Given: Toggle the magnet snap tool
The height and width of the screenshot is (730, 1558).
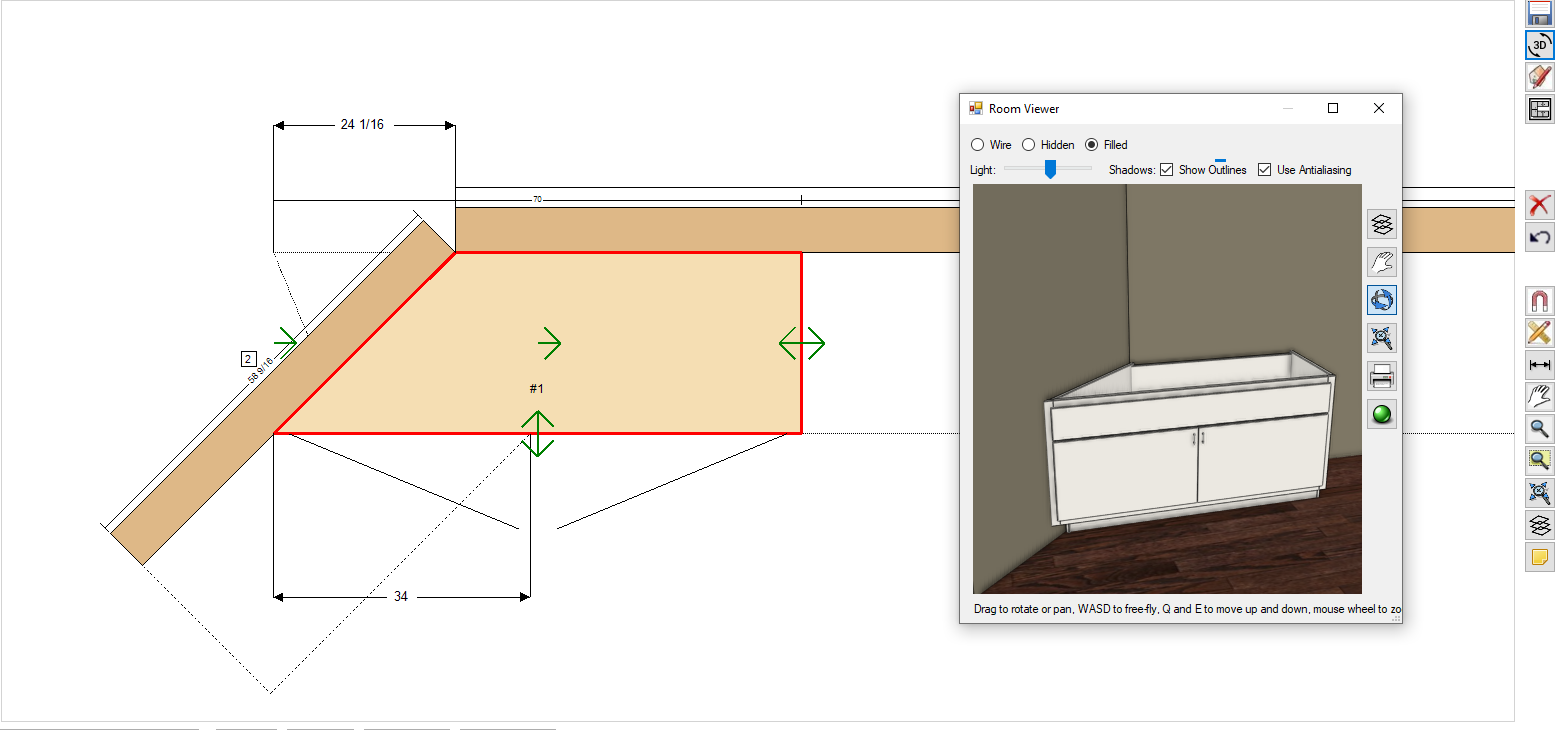Looking at the screenshot, I should pyautogui.click(x=1540, y=301).
